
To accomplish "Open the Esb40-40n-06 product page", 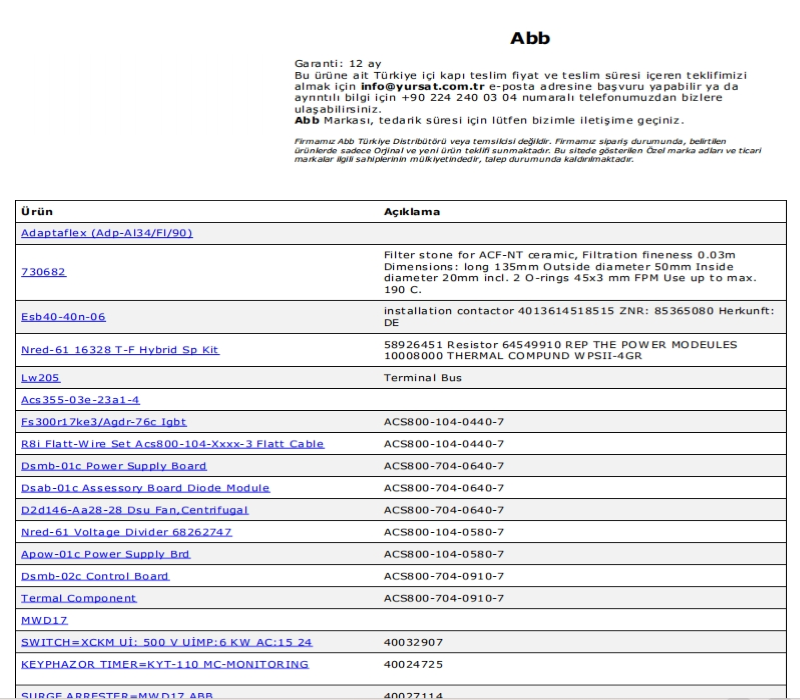I will [x=63, y=317].
